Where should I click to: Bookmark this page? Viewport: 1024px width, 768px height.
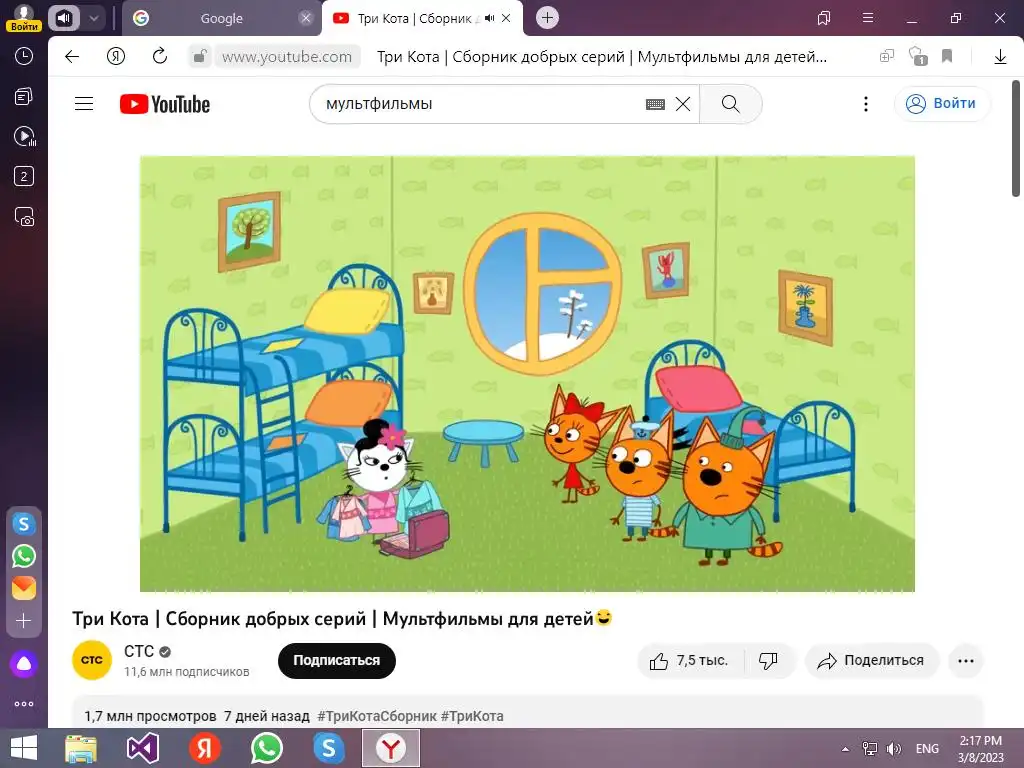947,56
